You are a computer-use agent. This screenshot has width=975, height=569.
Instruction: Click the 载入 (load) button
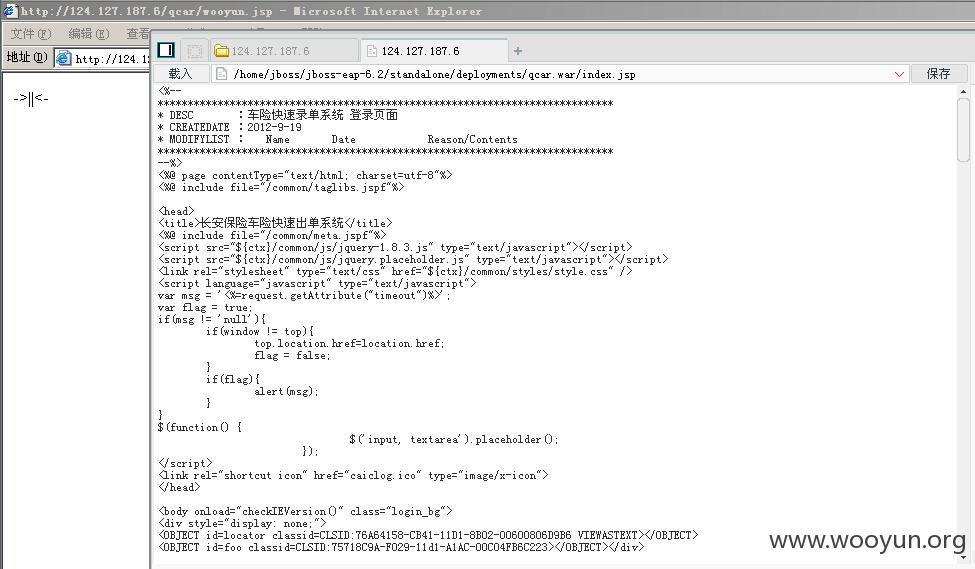click(180, 74)
